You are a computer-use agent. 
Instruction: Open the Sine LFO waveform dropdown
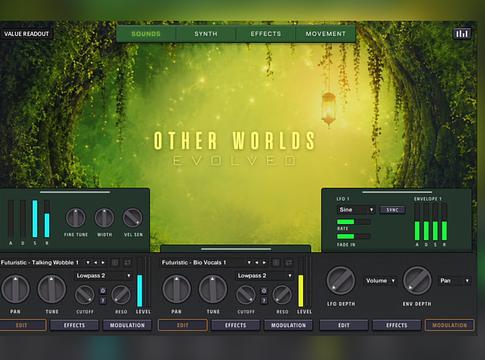pyautogui.click(x=356, y=210)
